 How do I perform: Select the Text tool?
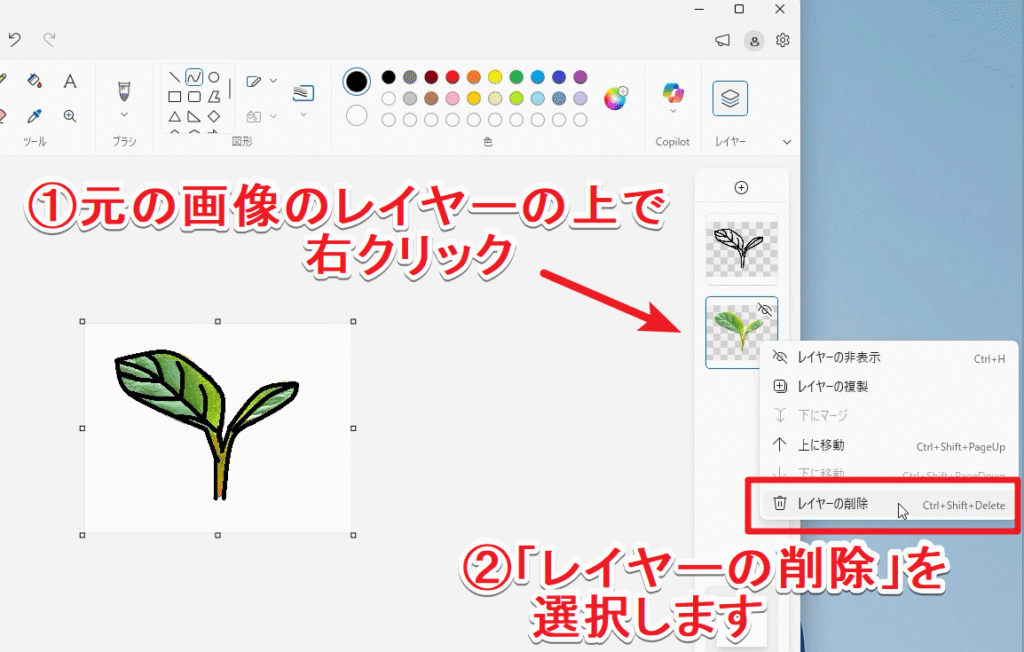point(70,81)
